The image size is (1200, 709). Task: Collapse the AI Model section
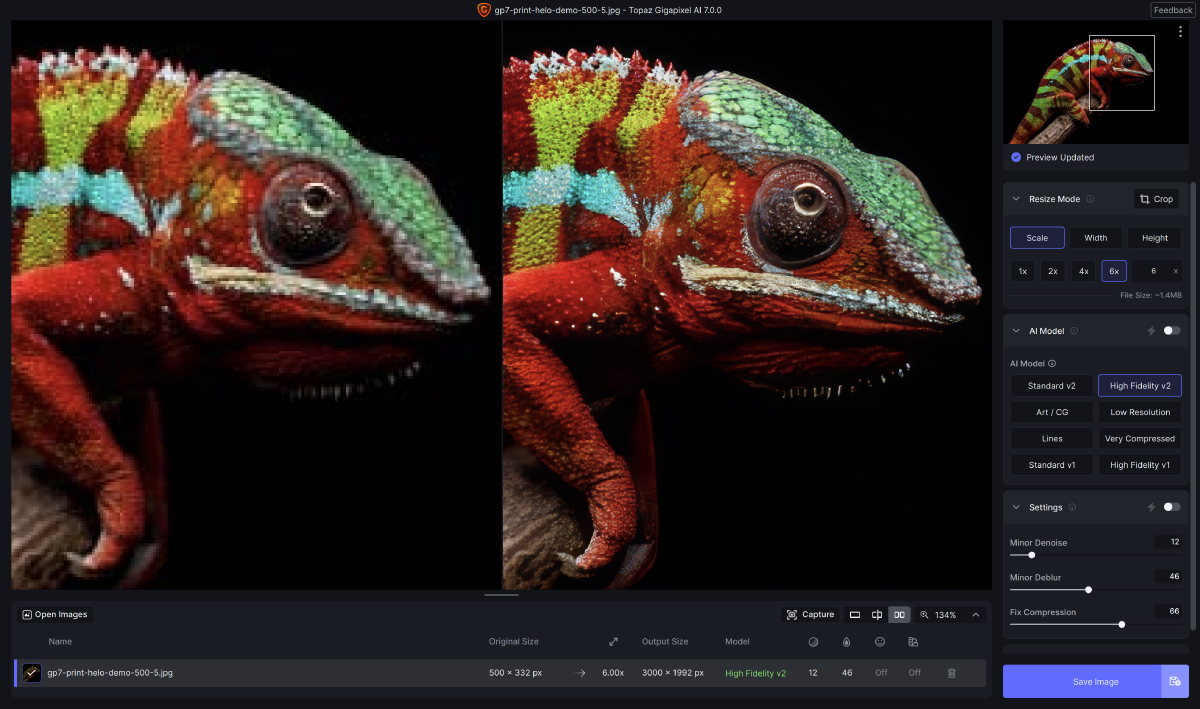[1015, 330]
